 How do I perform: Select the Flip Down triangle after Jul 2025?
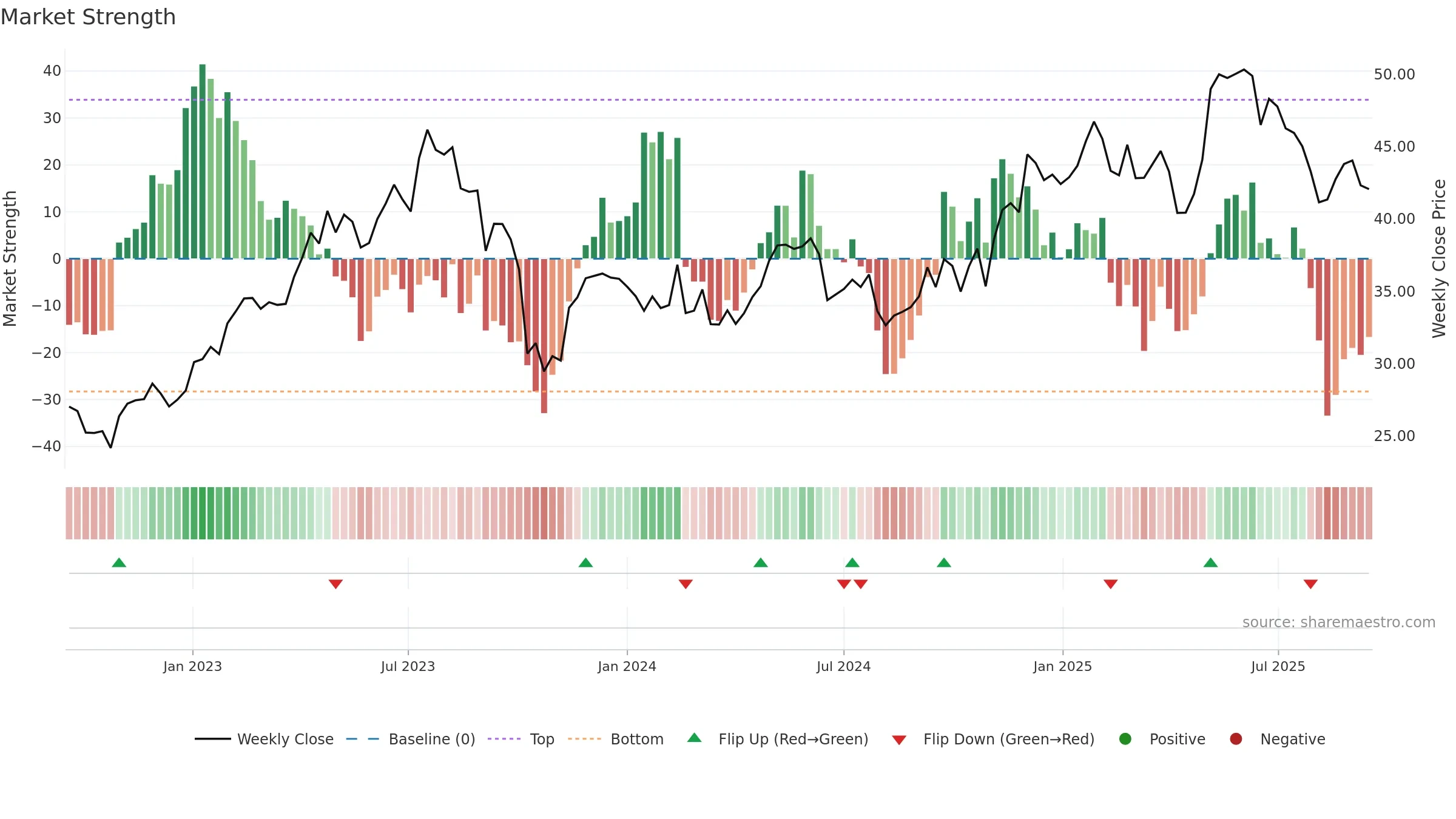[1310, 584]
